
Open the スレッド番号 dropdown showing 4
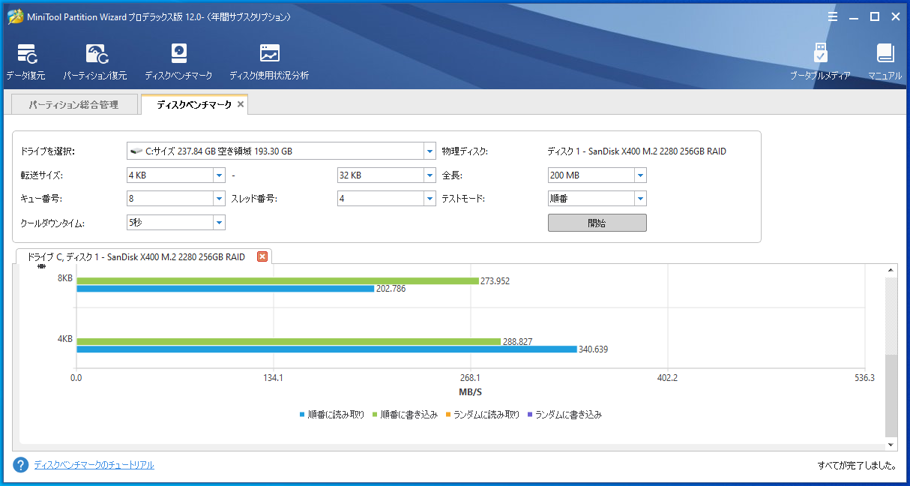(429, 199)
